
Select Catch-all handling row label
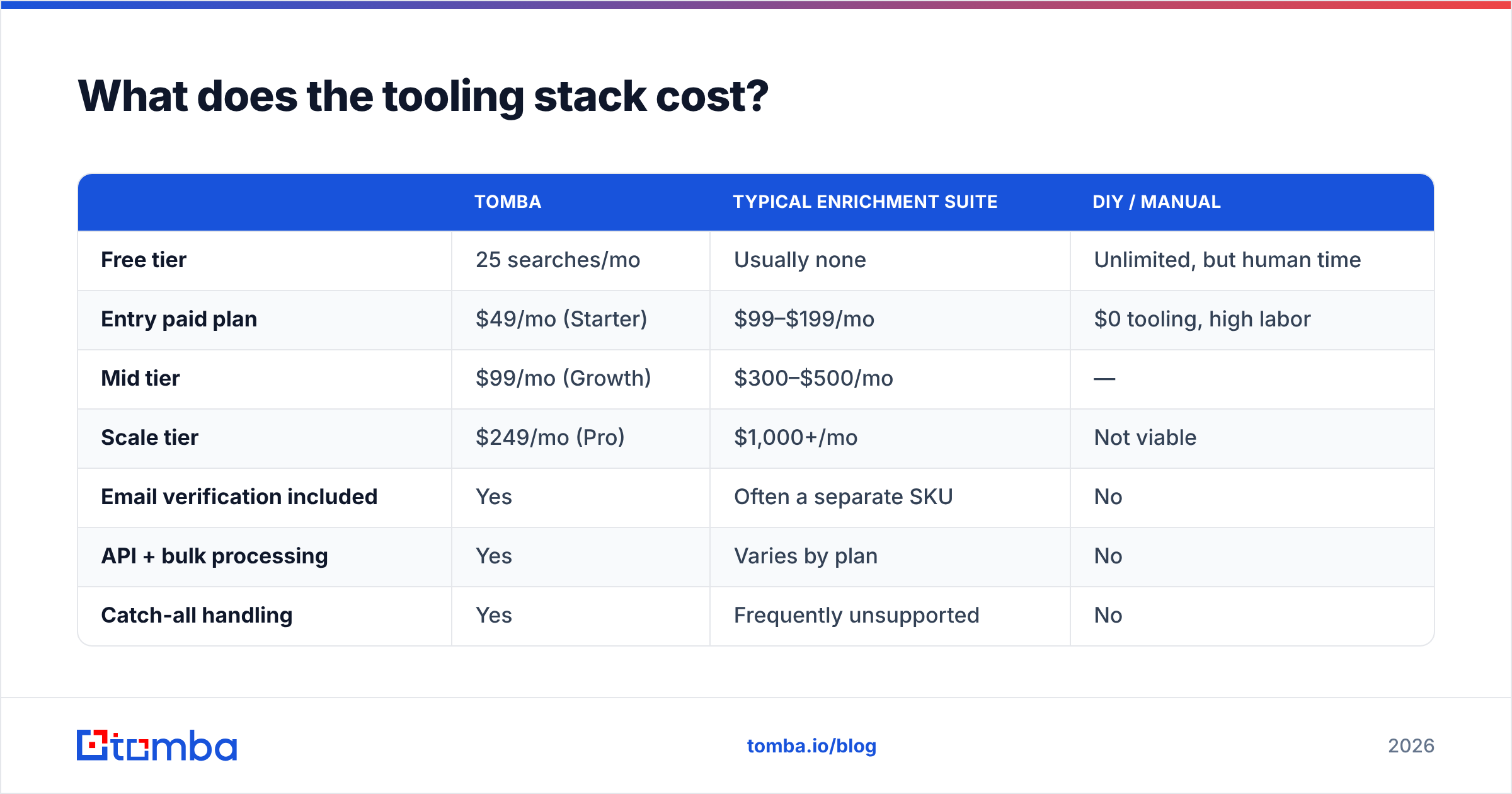point(197,616)
